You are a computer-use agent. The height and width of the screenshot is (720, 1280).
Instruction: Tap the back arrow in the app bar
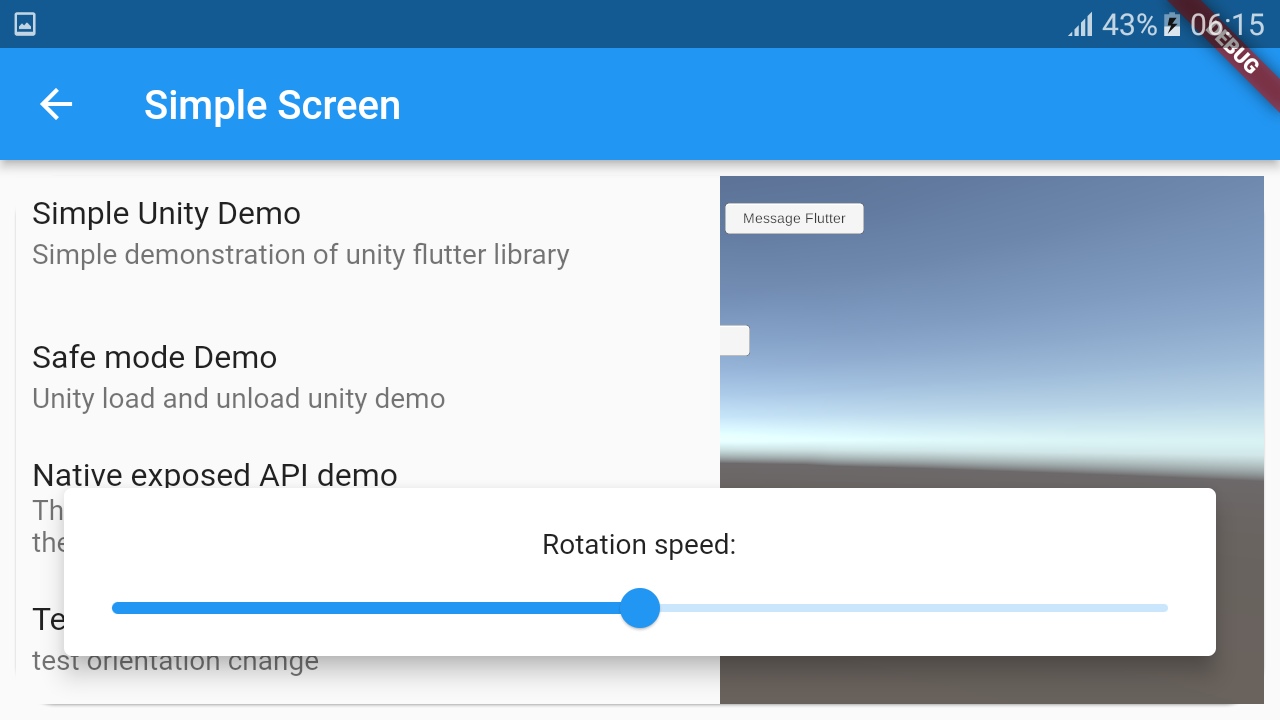[x=55, y=104]
